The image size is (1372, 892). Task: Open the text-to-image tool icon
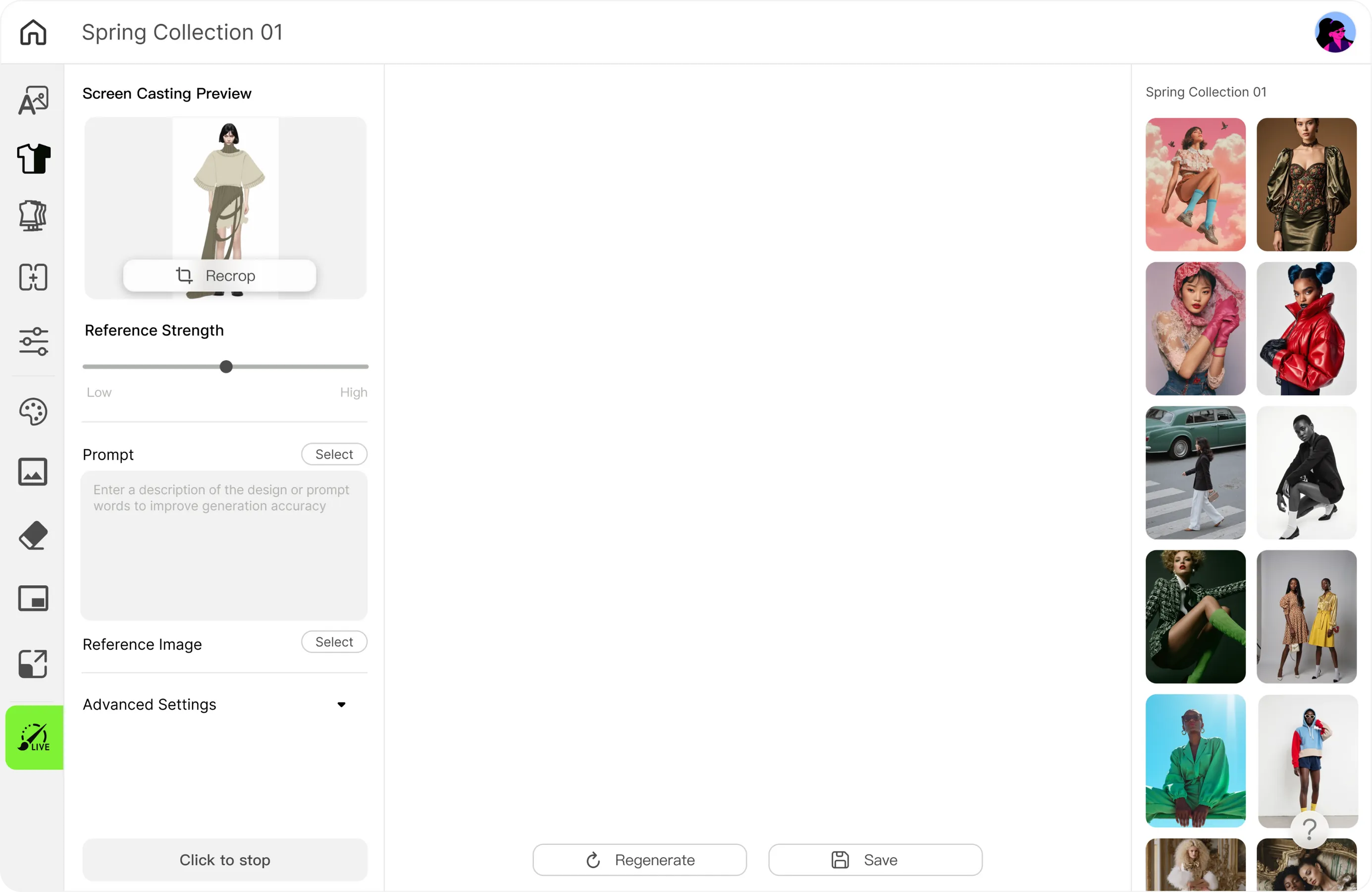[34, 100]
